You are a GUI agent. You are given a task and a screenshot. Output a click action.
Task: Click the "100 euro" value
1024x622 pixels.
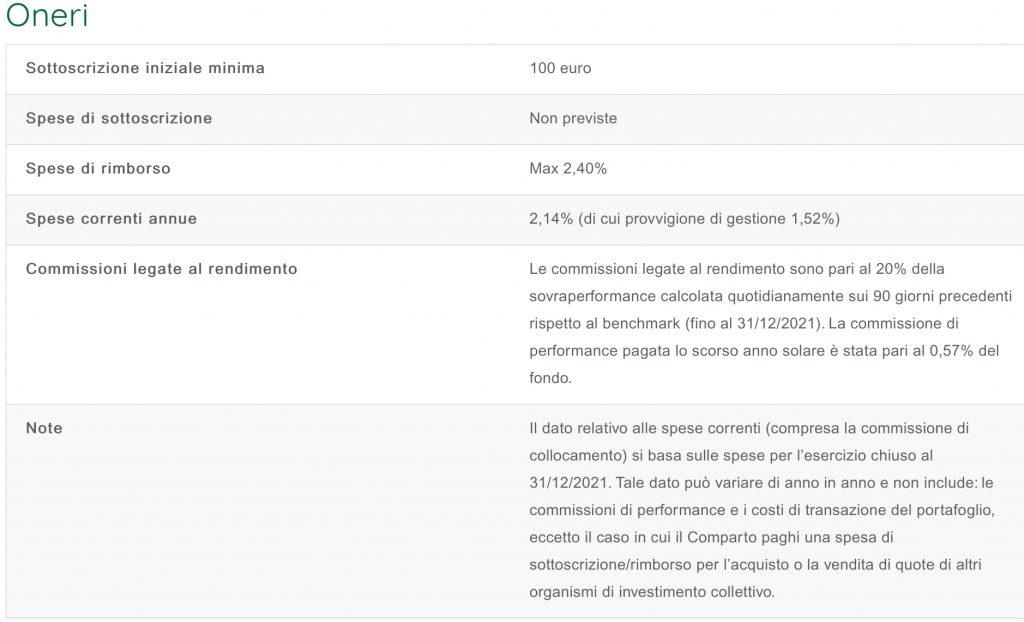560,68
